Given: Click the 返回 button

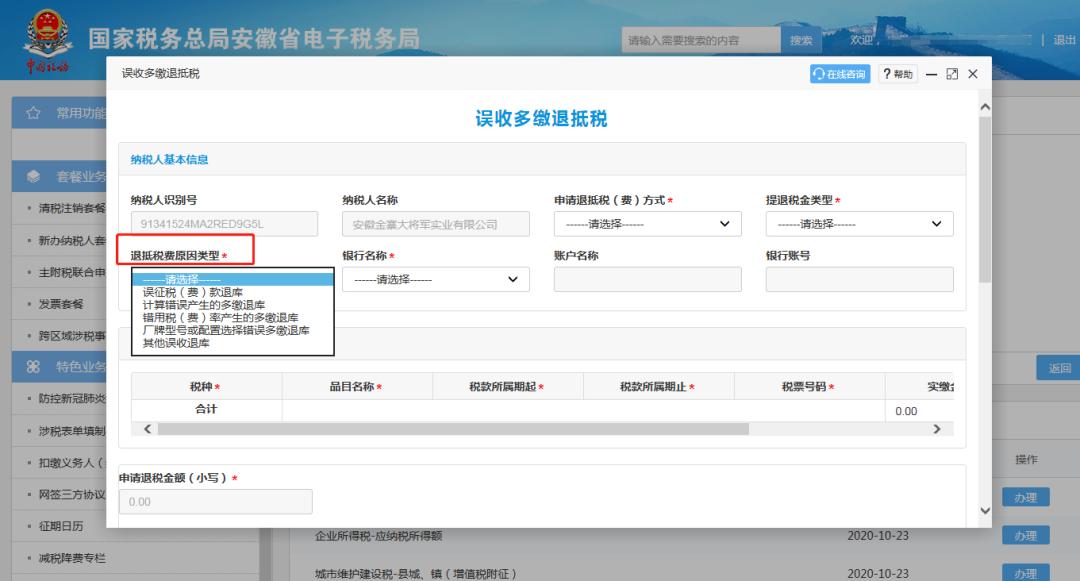Looking at the screenshot, I should 1058,368.
